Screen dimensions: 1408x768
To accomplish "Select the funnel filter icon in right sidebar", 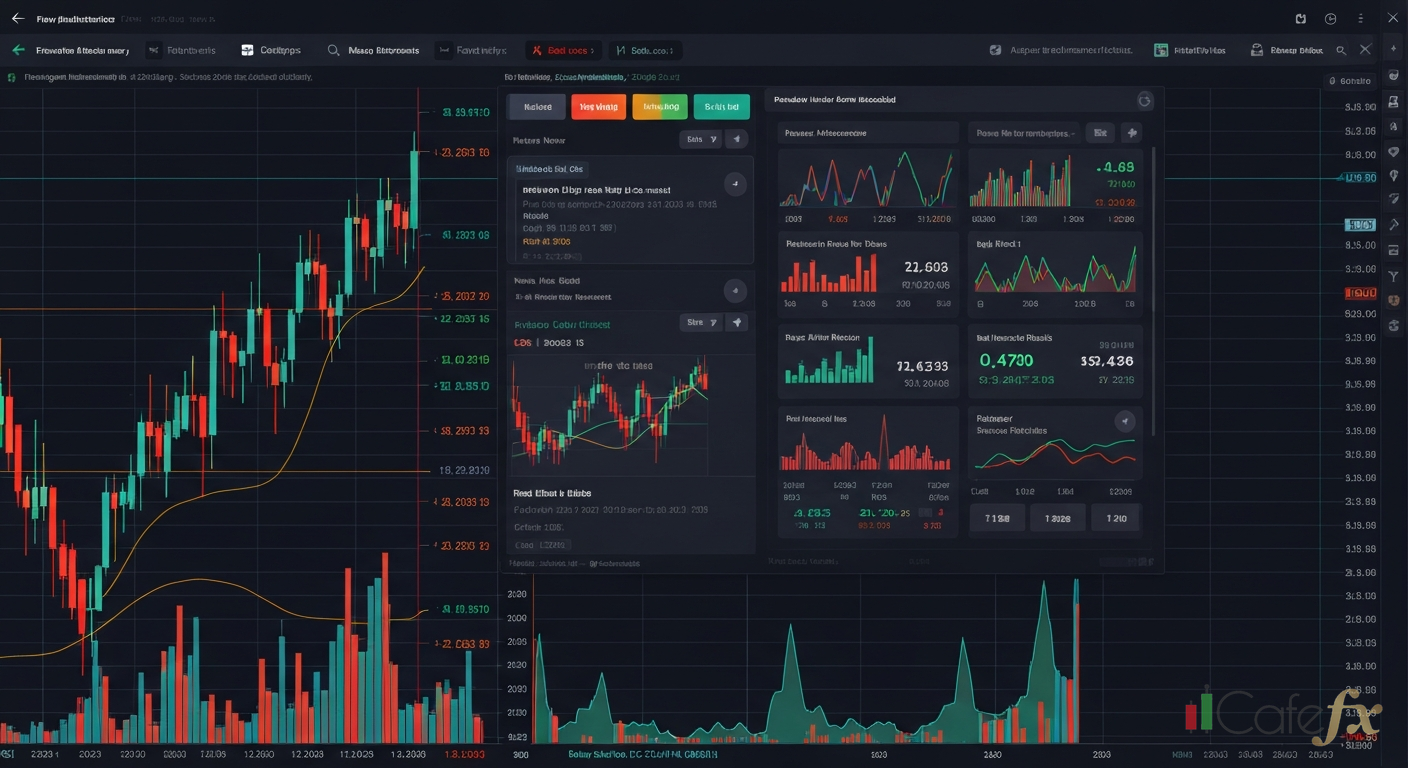I will [x=1393, y=275].
